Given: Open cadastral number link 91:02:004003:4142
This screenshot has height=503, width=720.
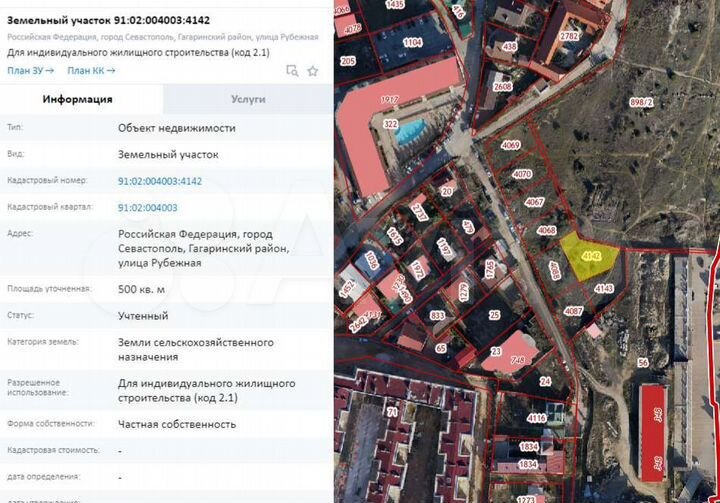Looking at the screenshot, I should (x=160, y=181).
